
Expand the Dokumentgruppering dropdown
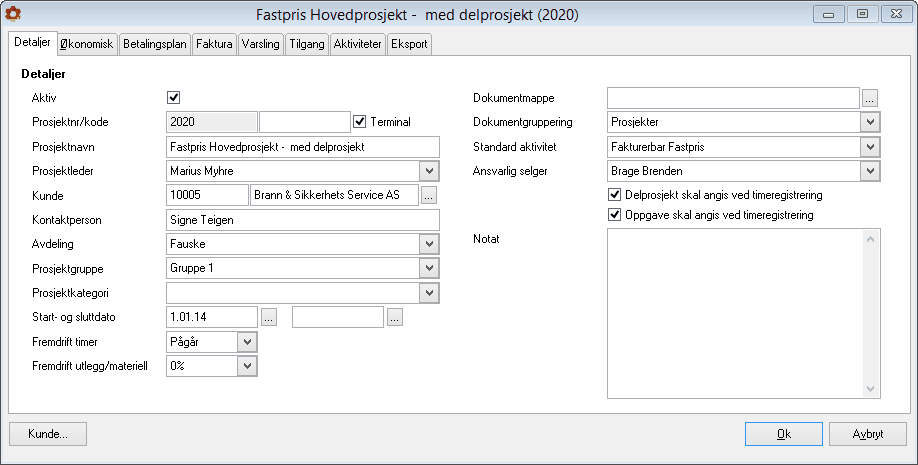870,122
